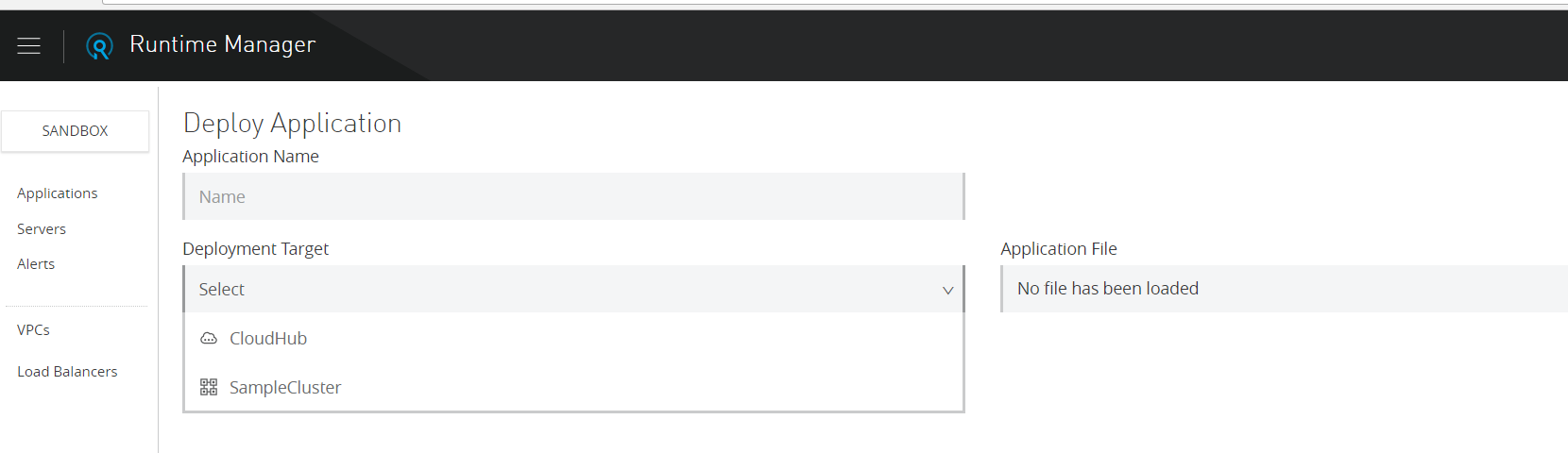Open the hamburger navigation menu
Image resolution: width=1568 pixels, height=453 pixels.
click(29, 45)
